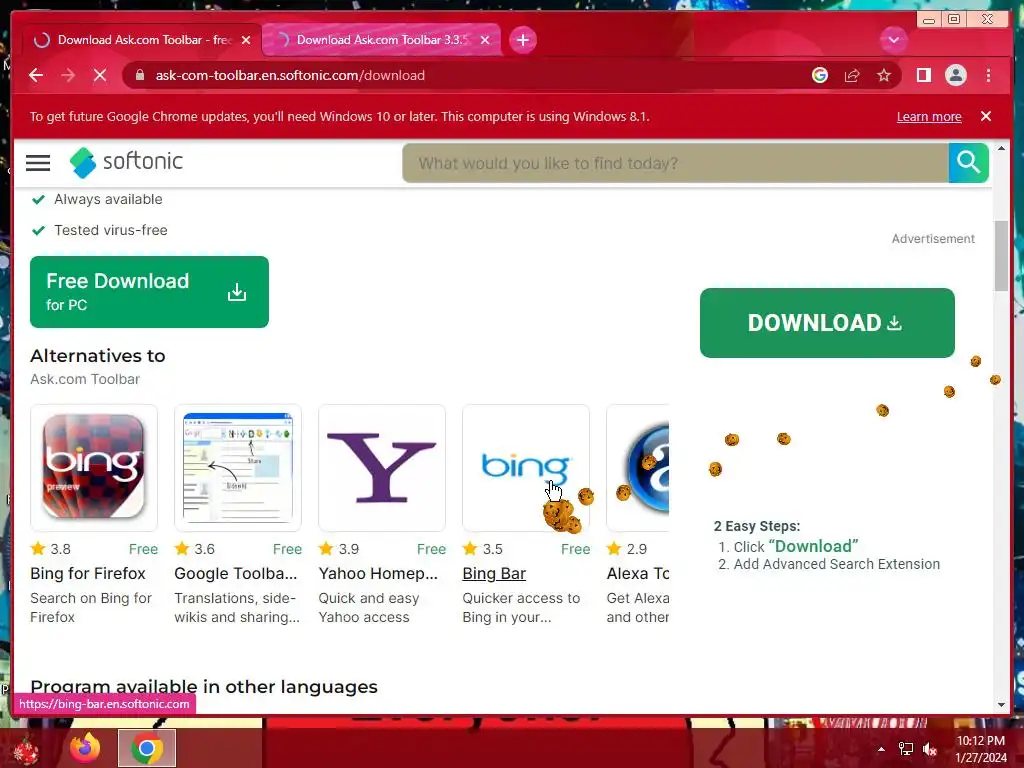Open the Softonic hamburger menu

tap(38, 163)
